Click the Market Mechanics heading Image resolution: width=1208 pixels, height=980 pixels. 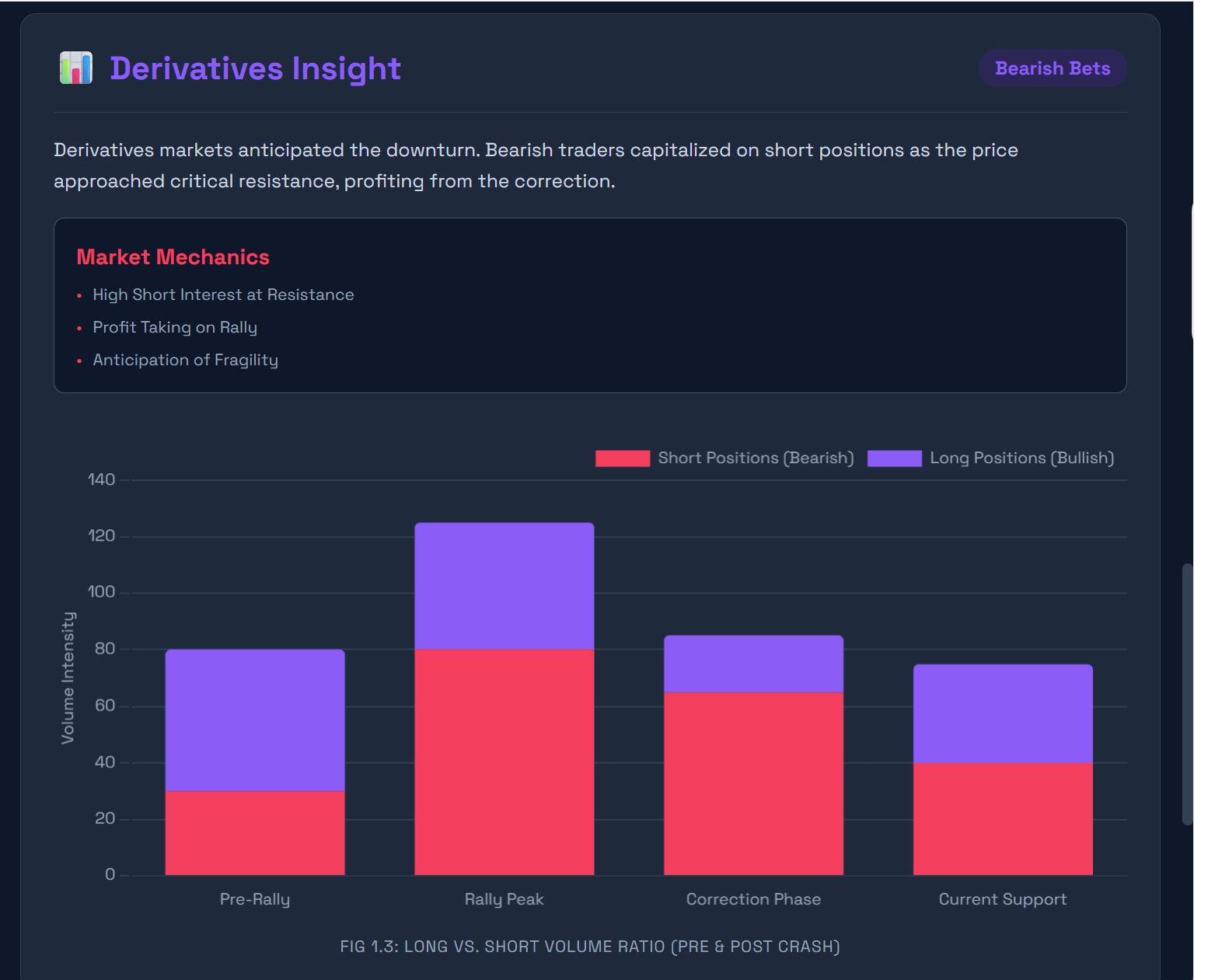(173, 257)
